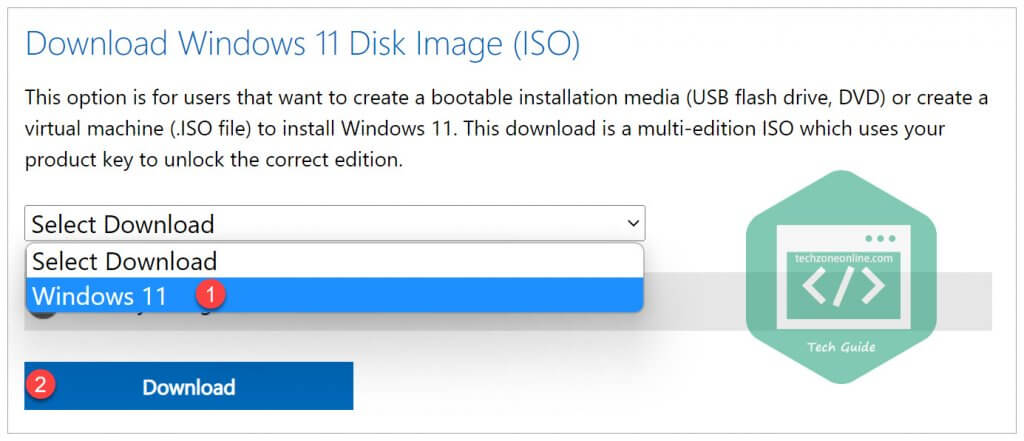Viewport: 1024px width, 441px height.
Task: Pick the Select Download placeholder list entry
Action: [334, 261]
